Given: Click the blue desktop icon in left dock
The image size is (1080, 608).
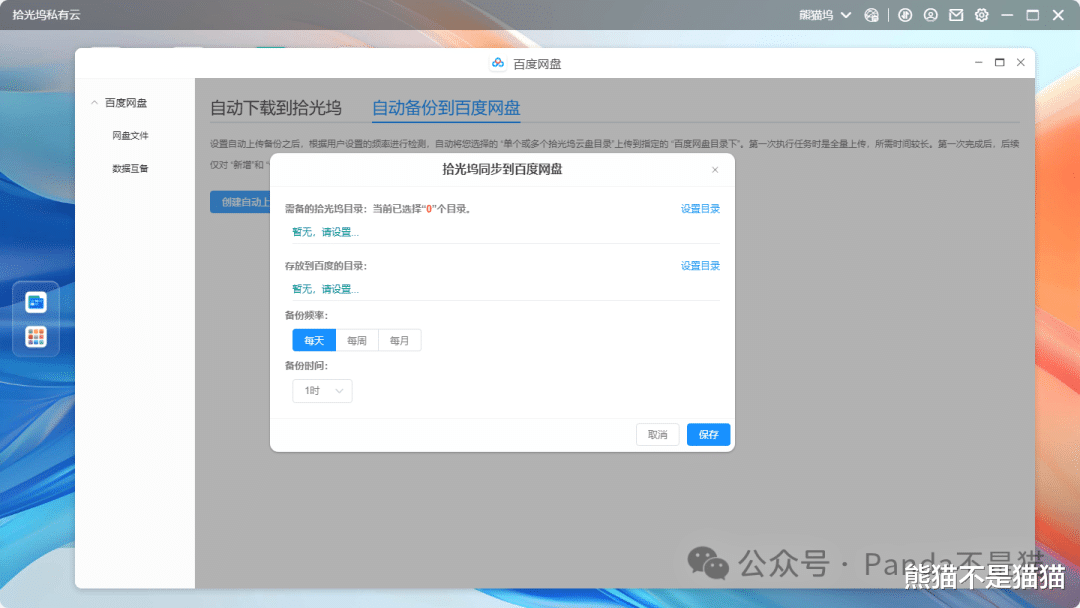Looking at the screenshot, I should [x=36, y=302].
